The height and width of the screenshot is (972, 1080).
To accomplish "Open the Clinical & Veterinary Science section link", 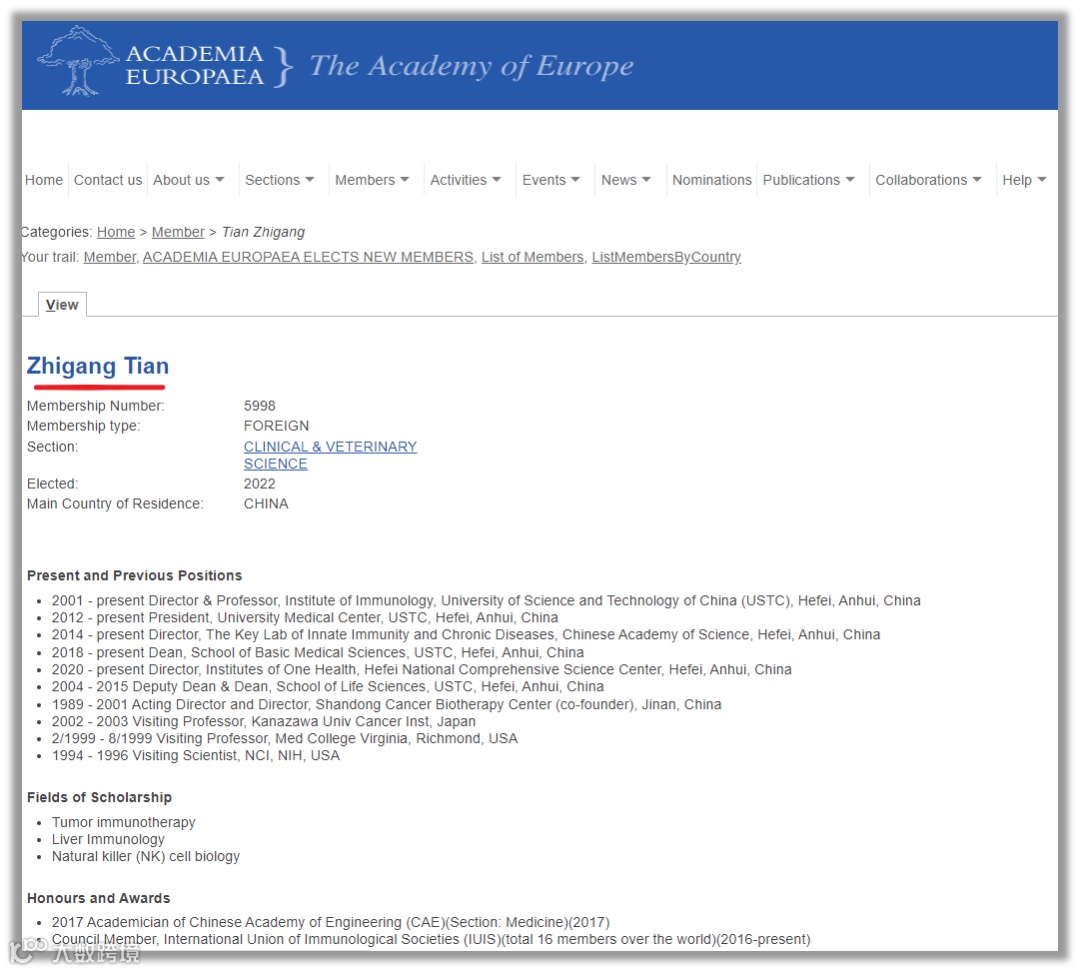I will tap(330, 455).
